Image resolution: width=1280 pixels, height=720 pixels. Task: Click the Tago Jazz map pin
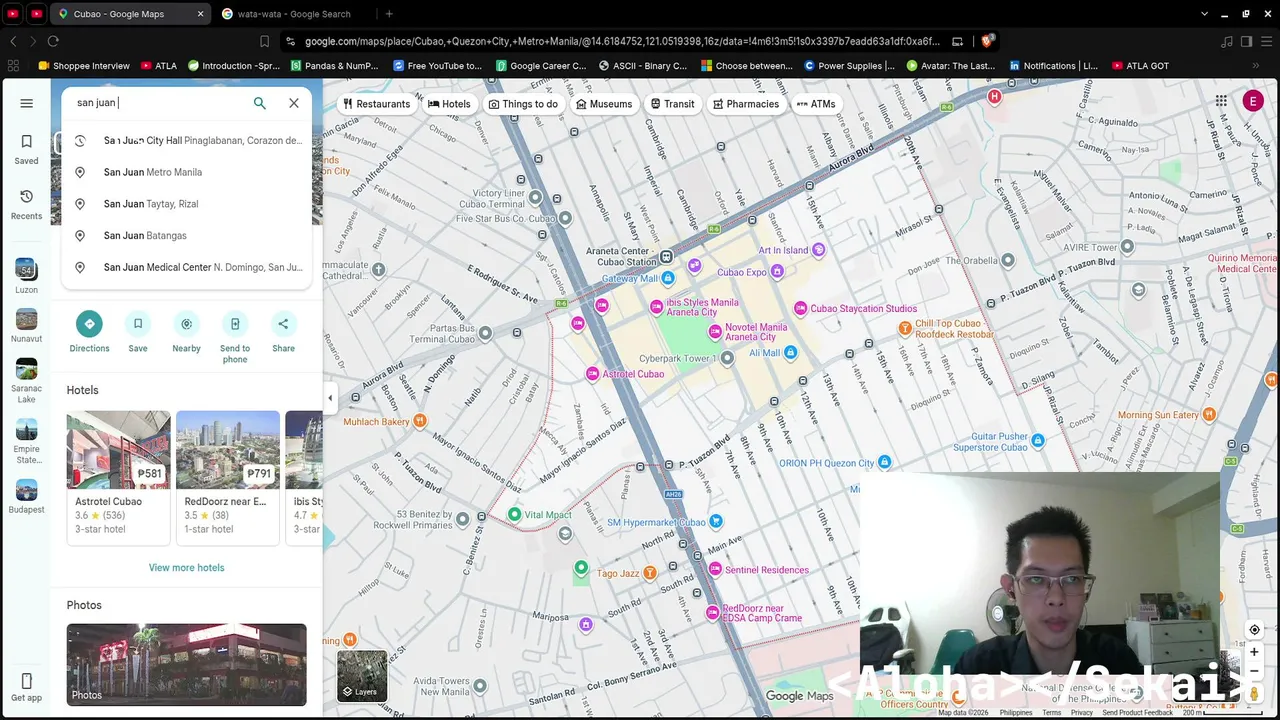click(649, 573)
